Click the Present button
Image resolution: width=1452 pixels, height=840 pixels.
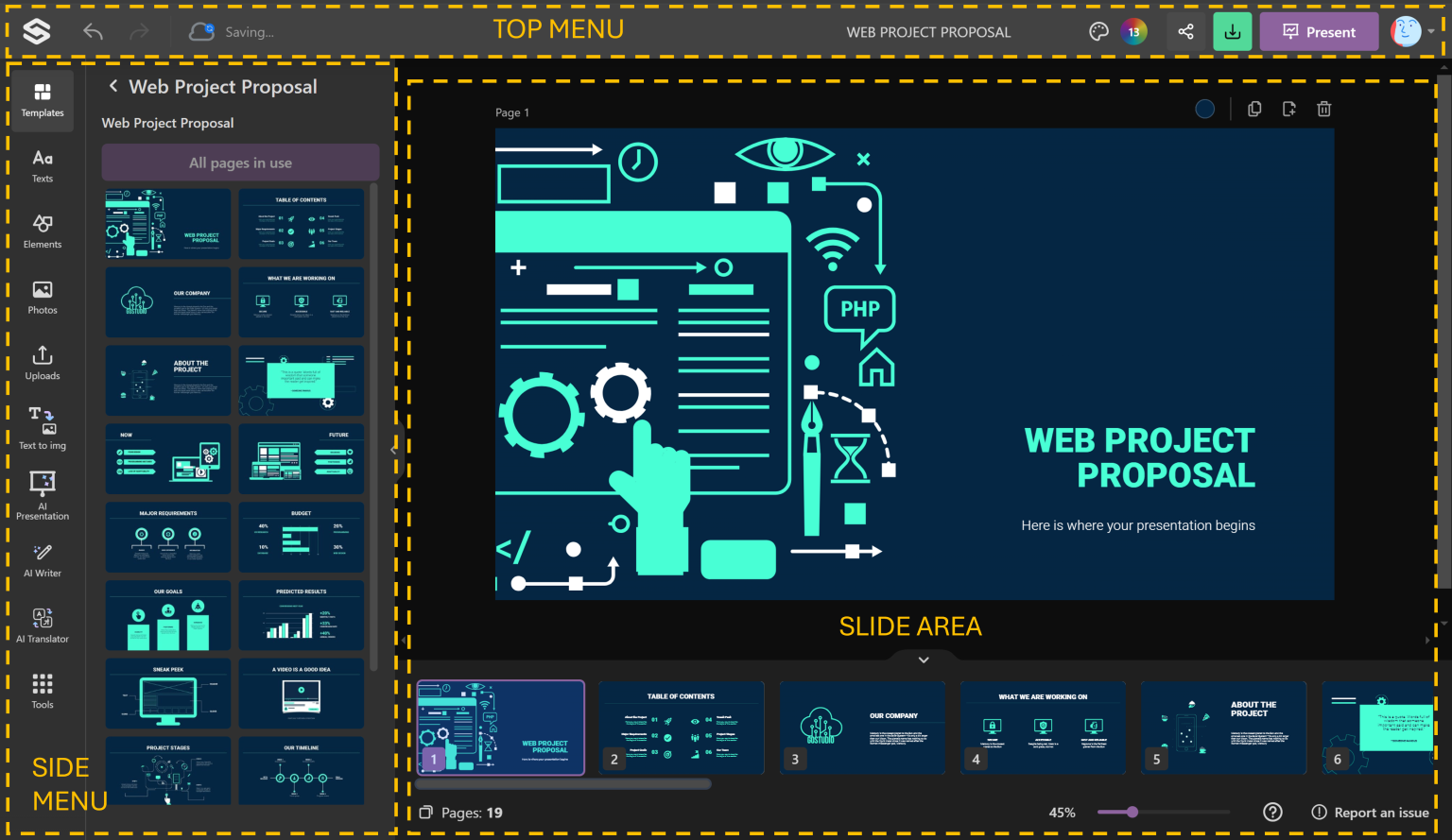click(1319, 31)
